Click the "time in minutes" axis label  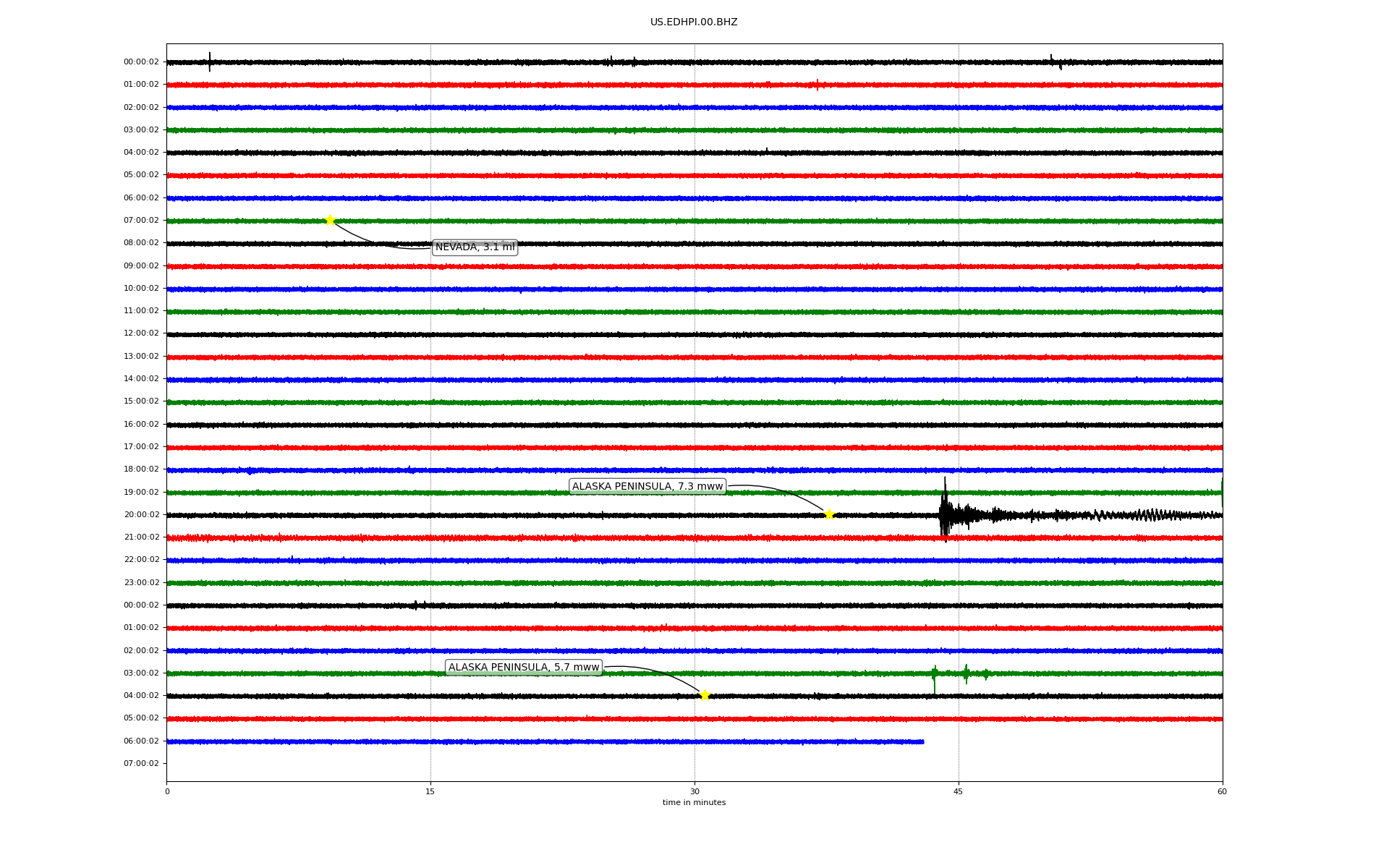tap(694, 803)
